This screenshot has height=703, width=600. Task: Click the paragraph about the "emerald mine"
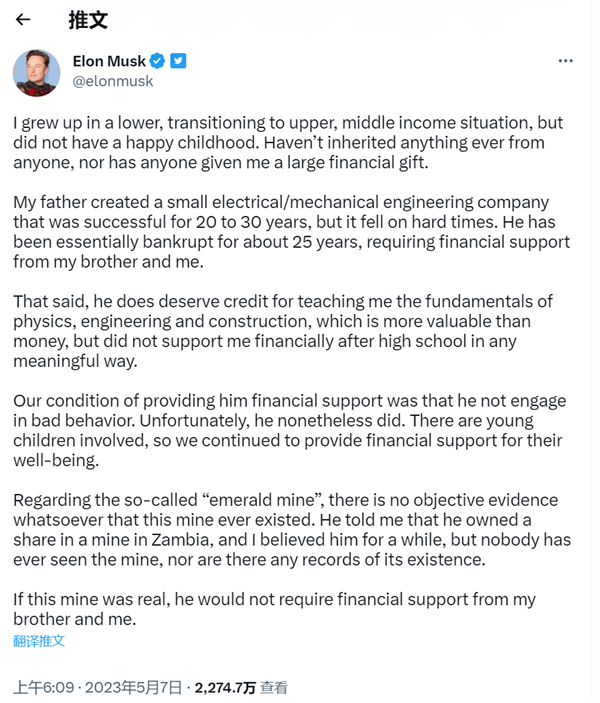[290, 529]
